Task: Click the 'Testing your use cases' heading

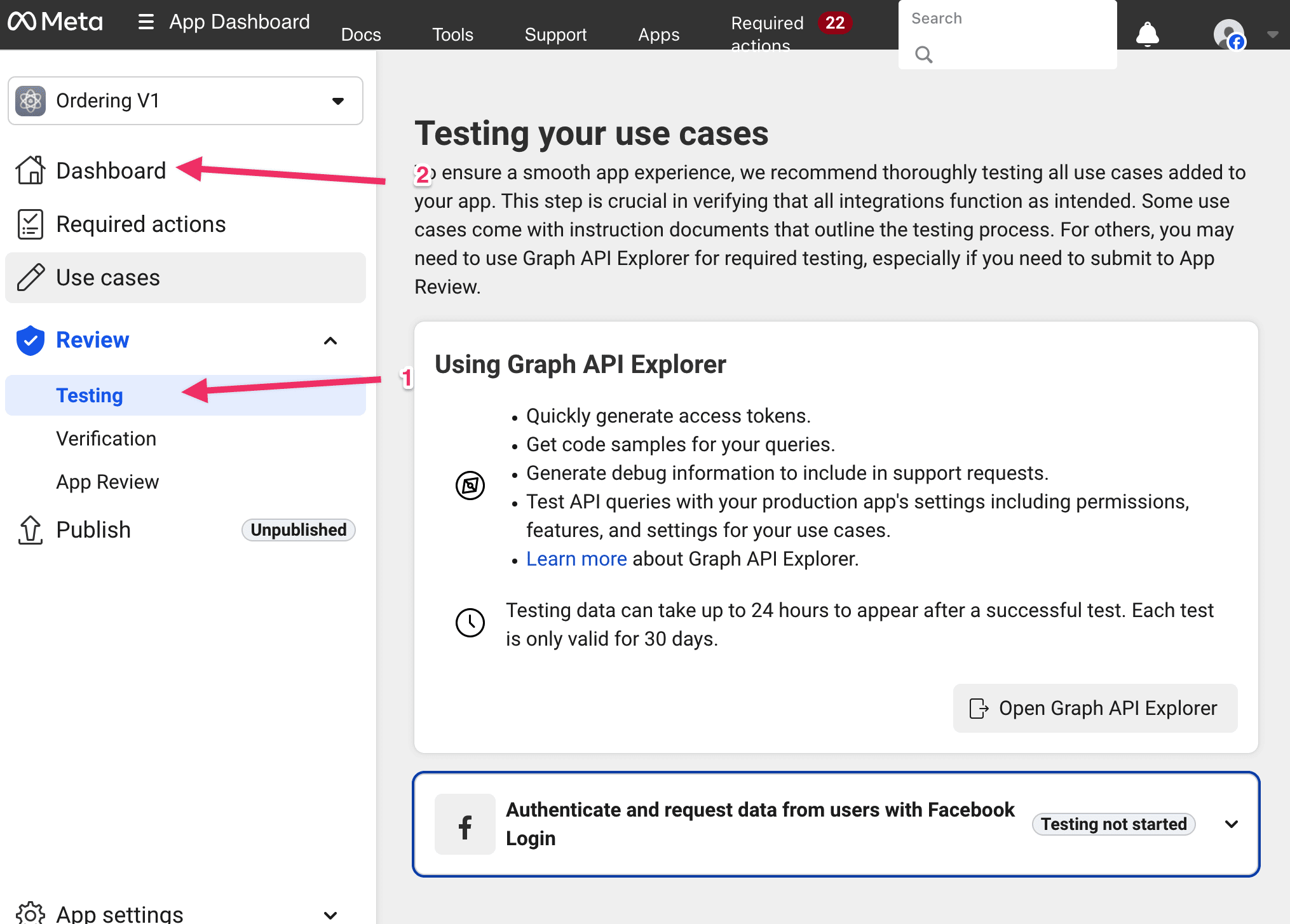Action: point(592,133)
